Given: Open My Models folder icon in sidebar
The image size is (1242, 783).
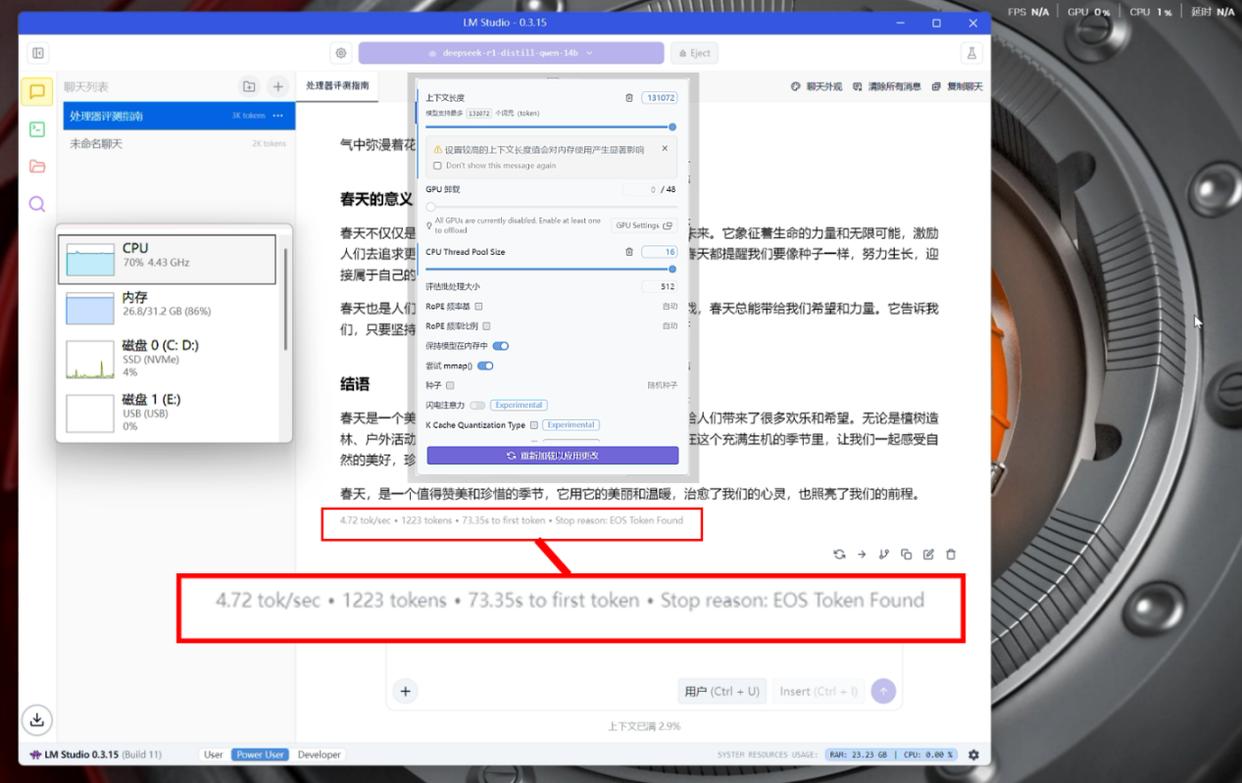Looking at the screenshot, I should [37, 166].
